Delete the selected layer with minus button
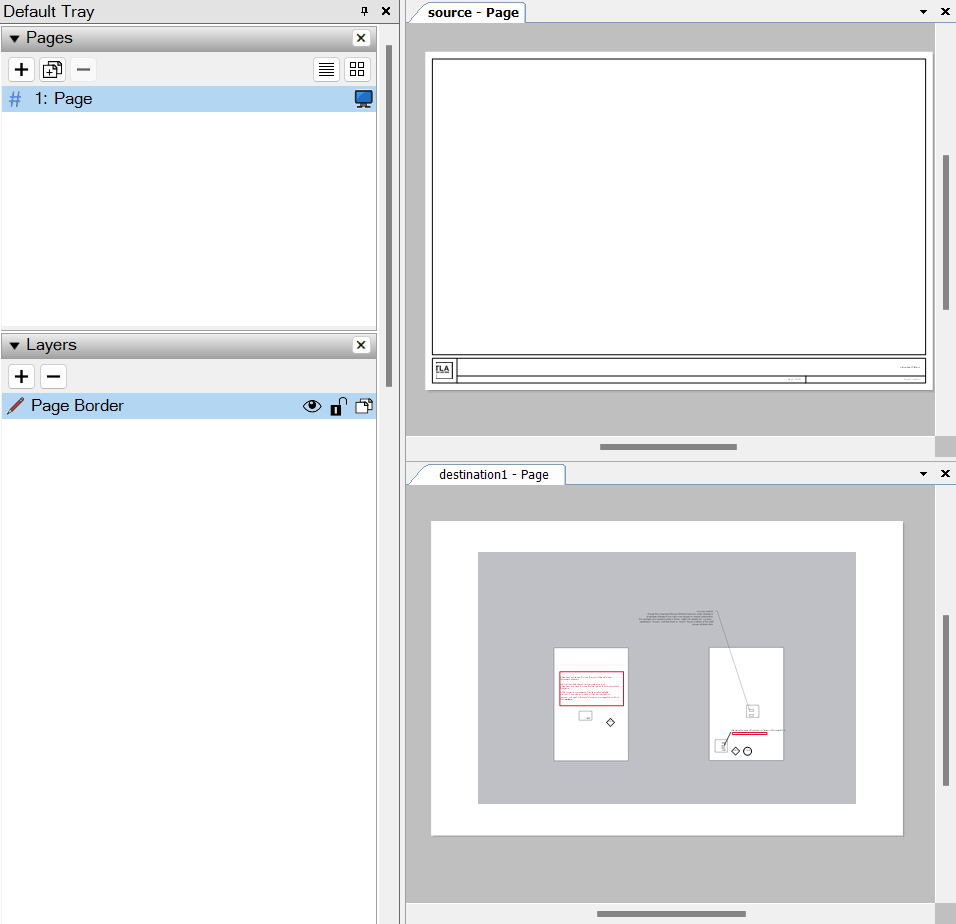This screenshot has width=956, height=924. [53, 377]
